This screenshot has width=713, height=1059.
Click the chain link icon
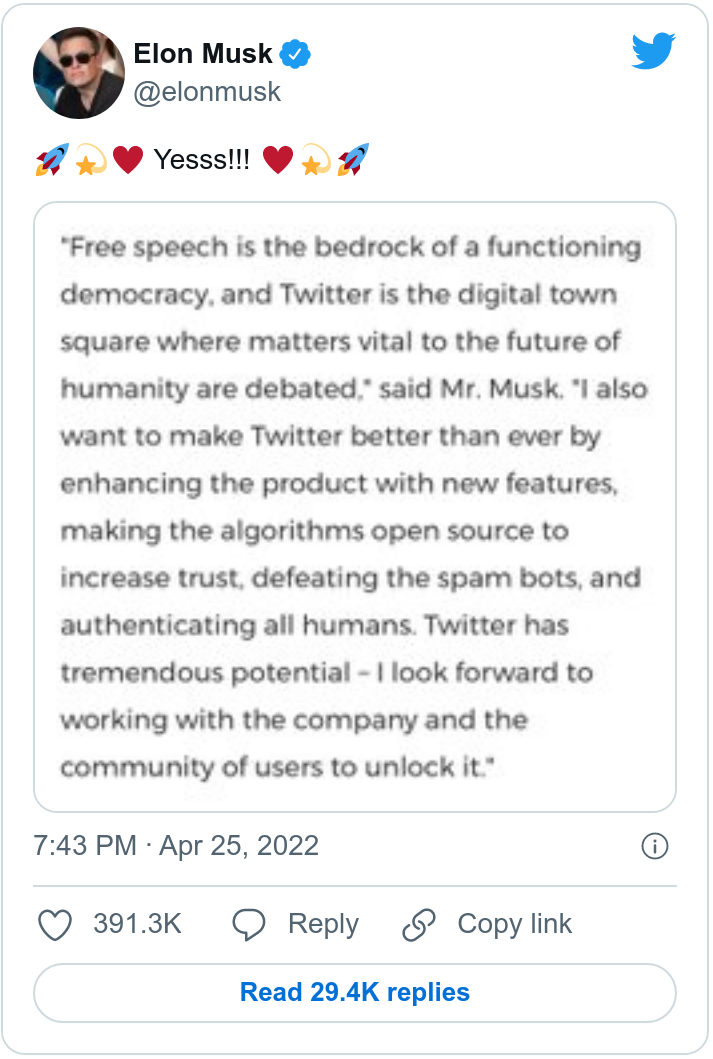418,925
